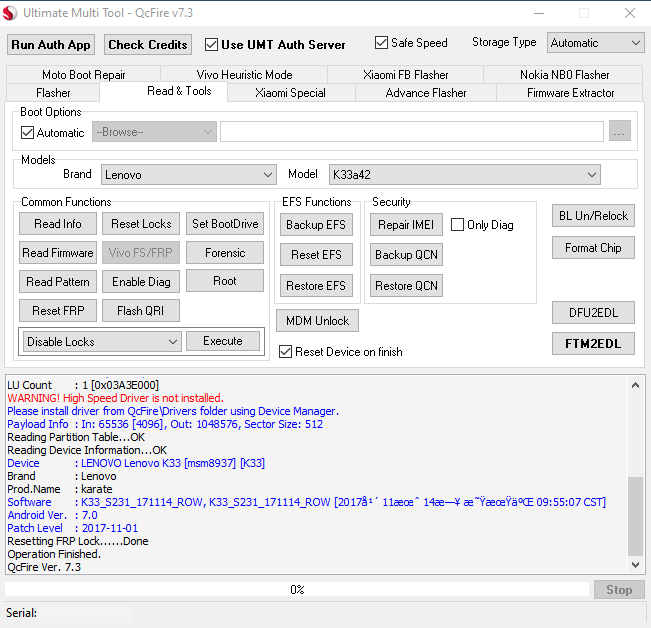Click the Read Info button

click(58, 224)
